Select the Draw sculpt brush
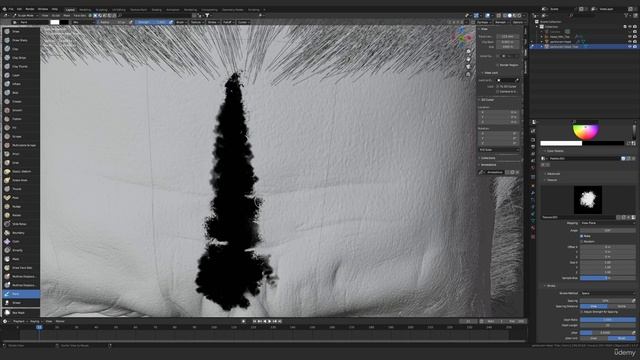Image resolution: width=640 pixels, height=360 pixels. 21,31
